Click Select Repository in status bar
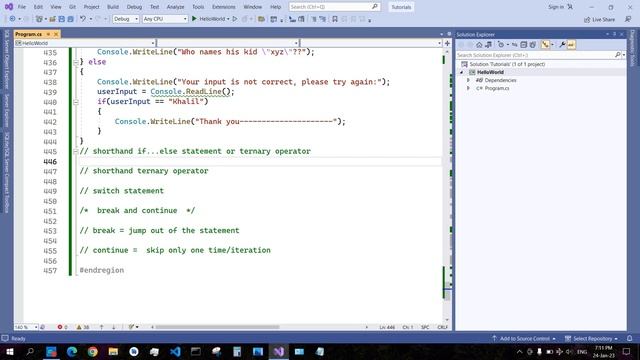640x360 pixels. (591, 338)
